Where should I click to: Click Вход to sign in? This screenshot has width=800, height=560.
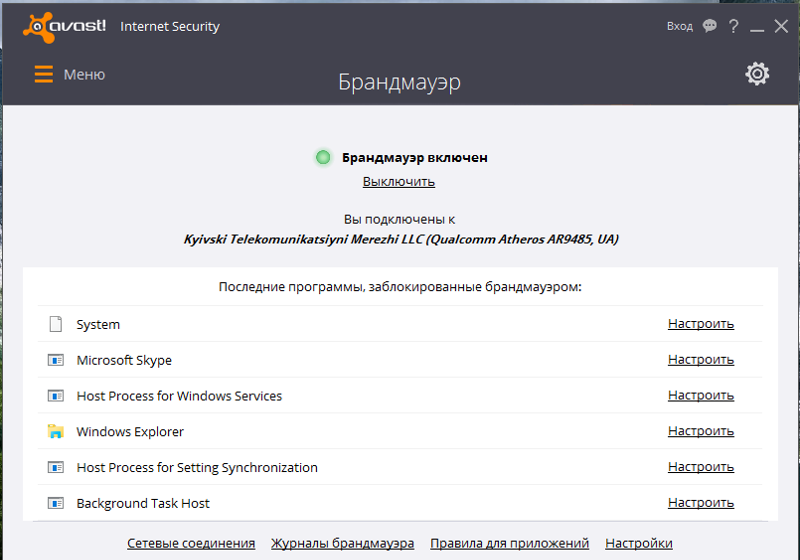(680, 26)
